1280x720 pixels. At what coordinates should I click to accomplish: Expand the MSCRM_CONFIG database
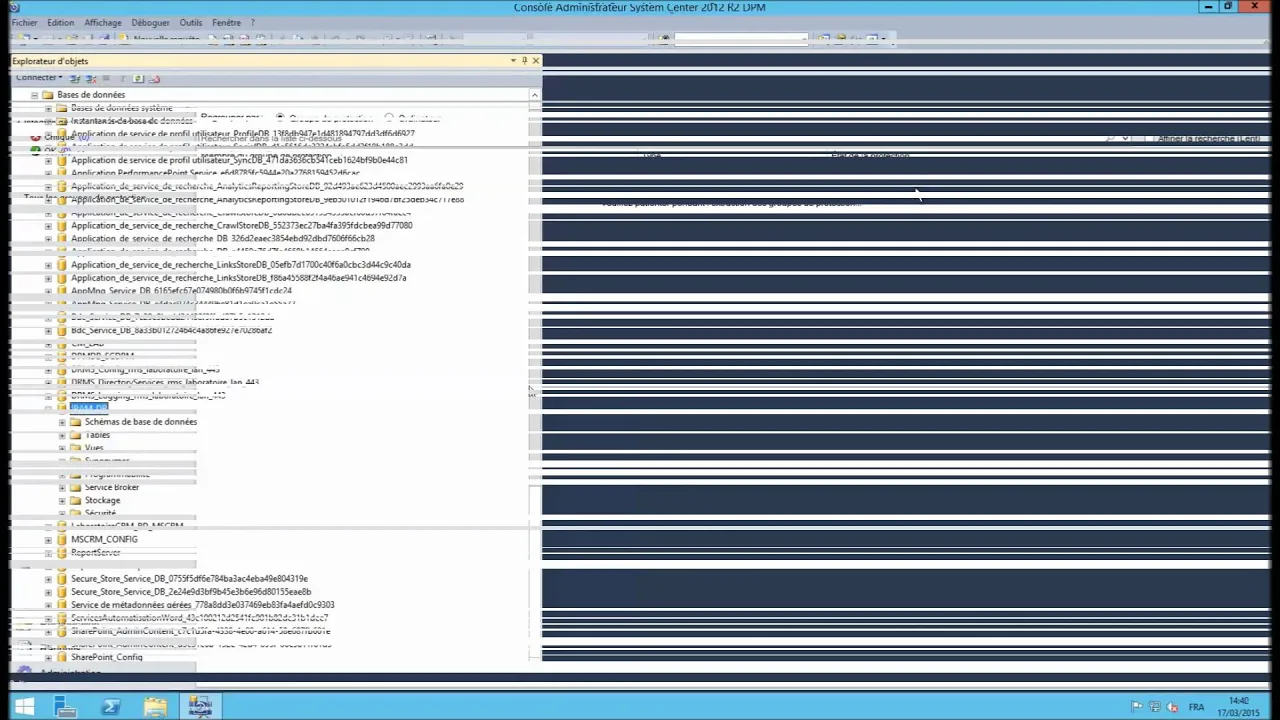click(x=48, y=540)
